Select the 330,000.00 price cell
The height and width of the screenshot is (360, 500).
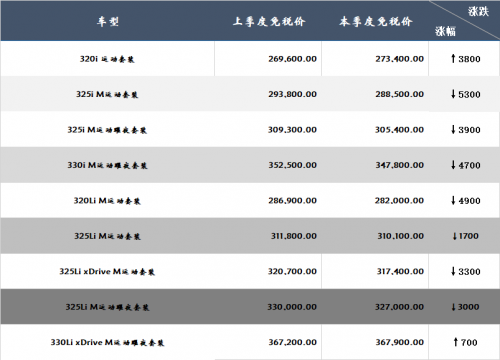pos(292,307)
